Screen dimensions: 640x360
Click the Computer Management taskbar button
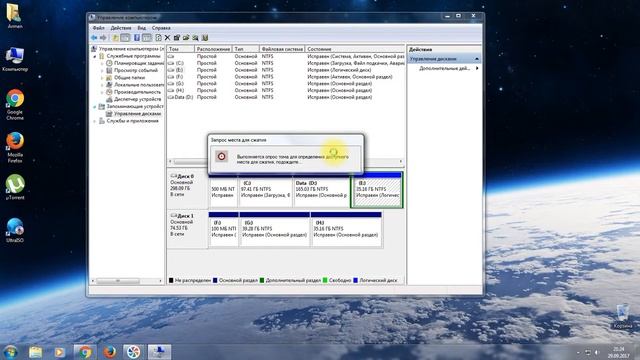[159, 352]
